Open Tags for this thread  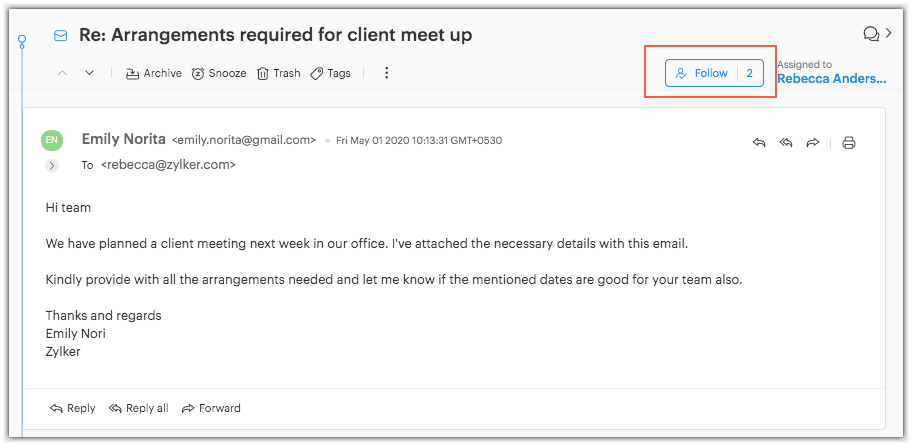pyautogui.click(x=330, y=73)
